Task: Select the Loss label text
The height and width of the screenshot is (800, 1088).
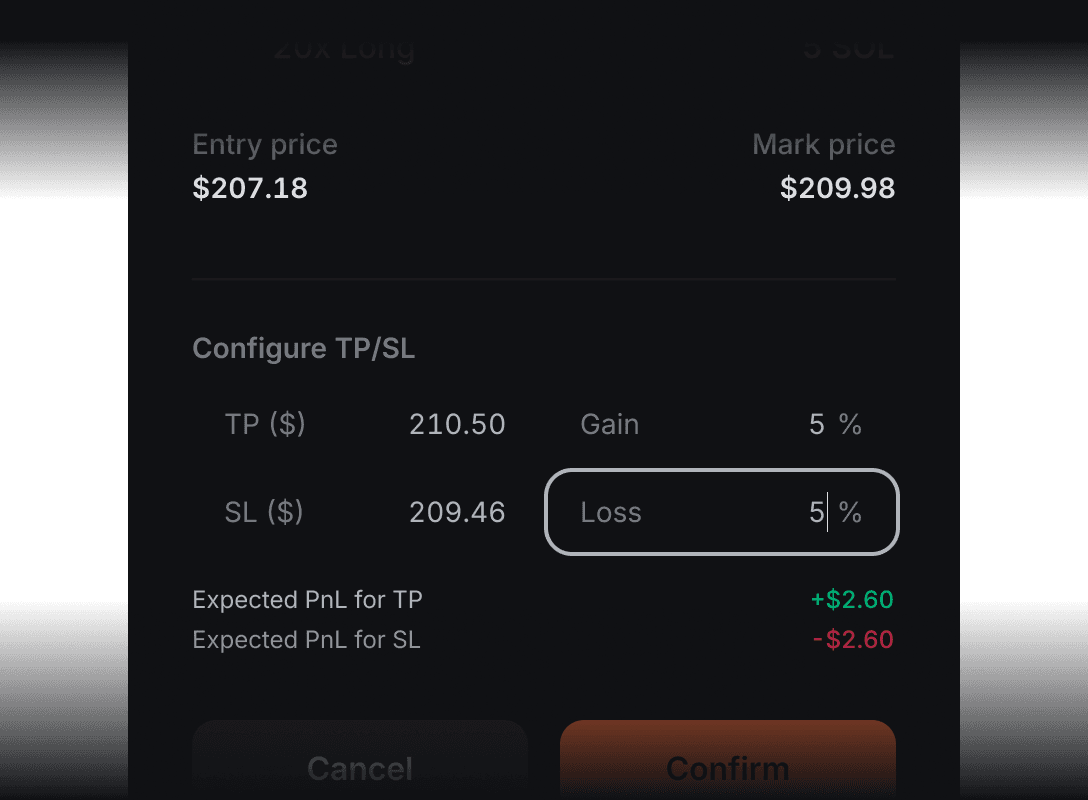Action: click(x=610, y=513)
